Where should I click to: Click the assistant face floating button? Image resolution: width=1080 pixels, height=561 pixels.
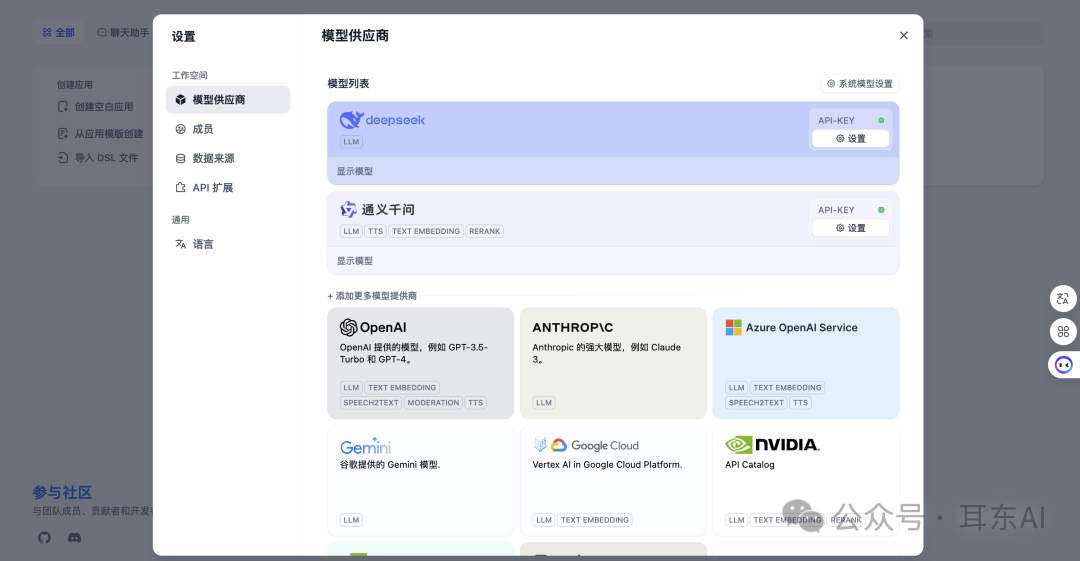click(x=1063, y=365)
